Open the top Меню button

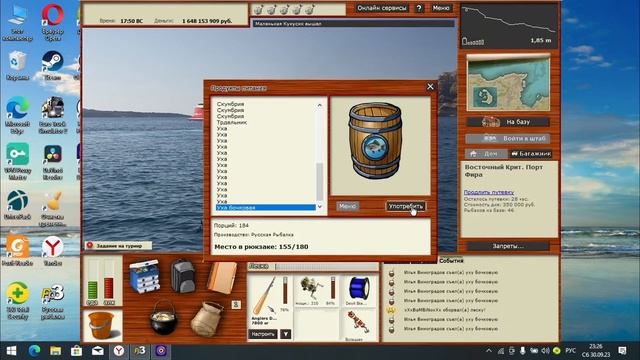[x=441, y=8]
